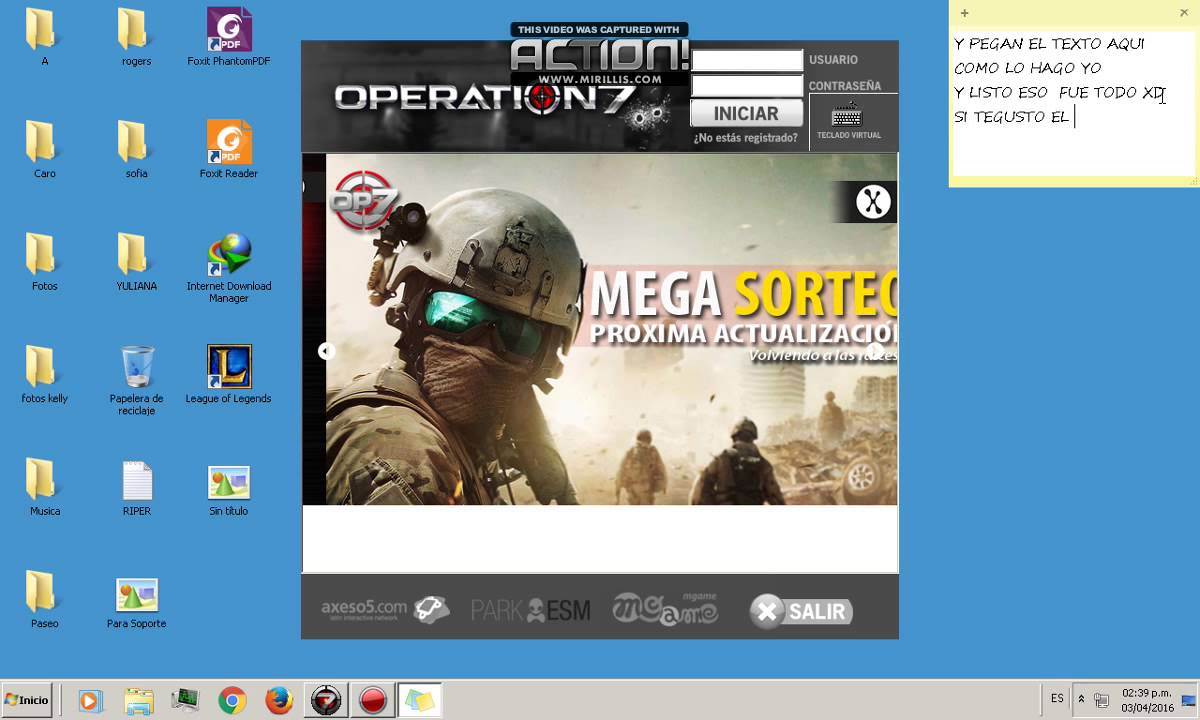Open Firefox from taskbar
The image size is (1200, 720).
(x=279, y=701)
